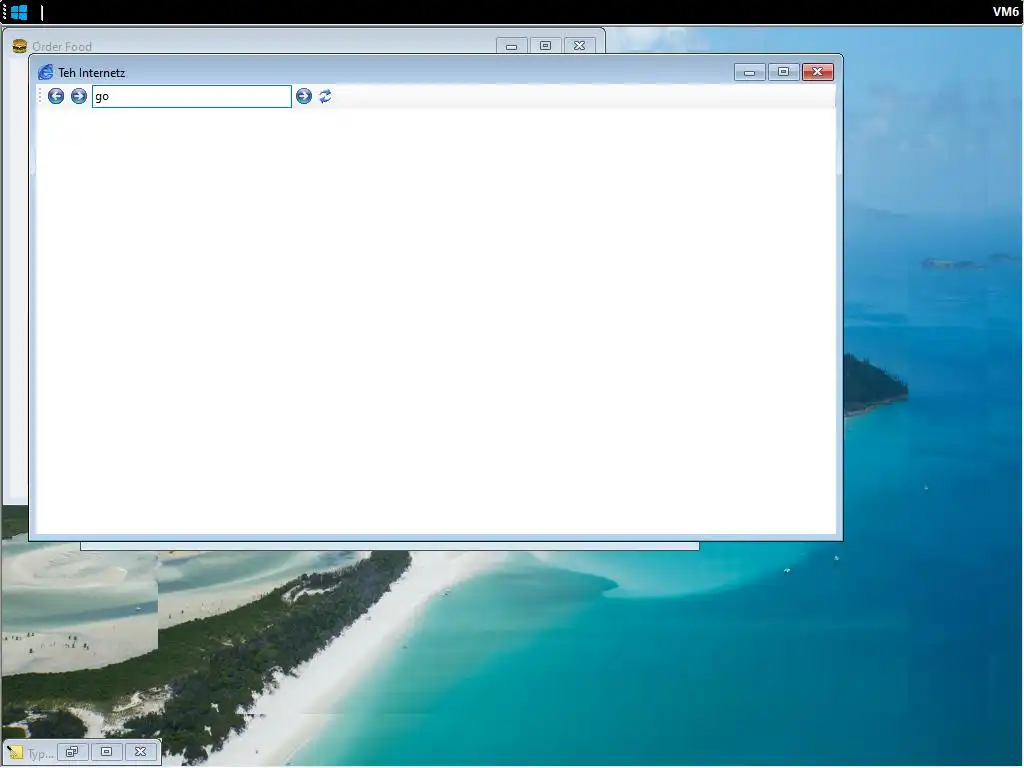This screenshot has height=768, width=1024.
Task: Click the address field containing 'go'
Action: (x=191, y=97)
